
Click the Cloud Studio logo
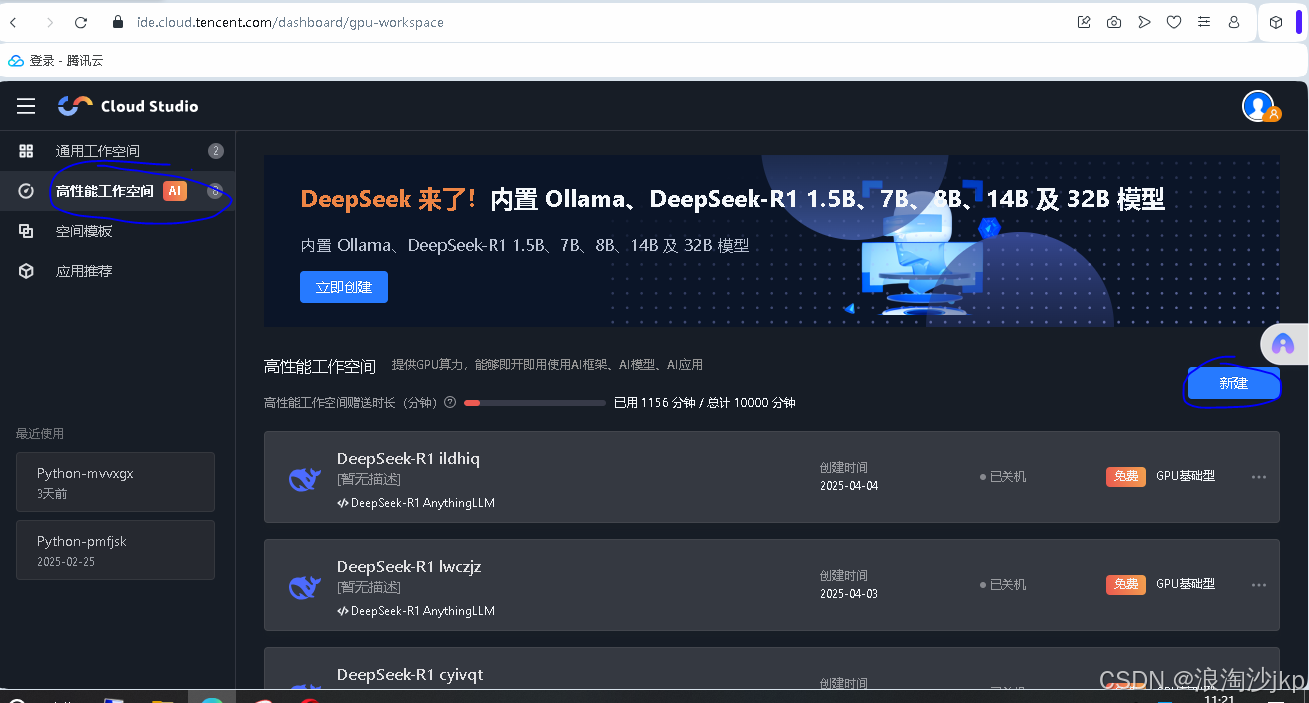[128, 106]
